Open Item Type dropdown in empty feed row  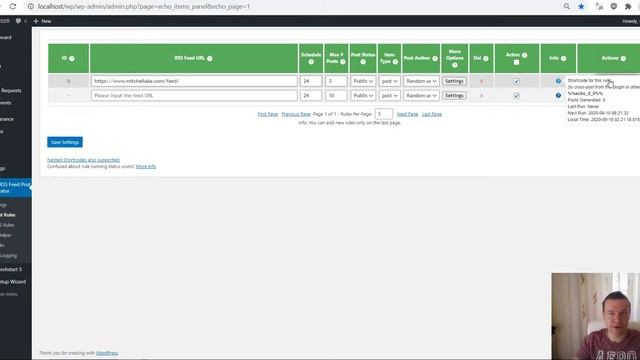[389, 96]
